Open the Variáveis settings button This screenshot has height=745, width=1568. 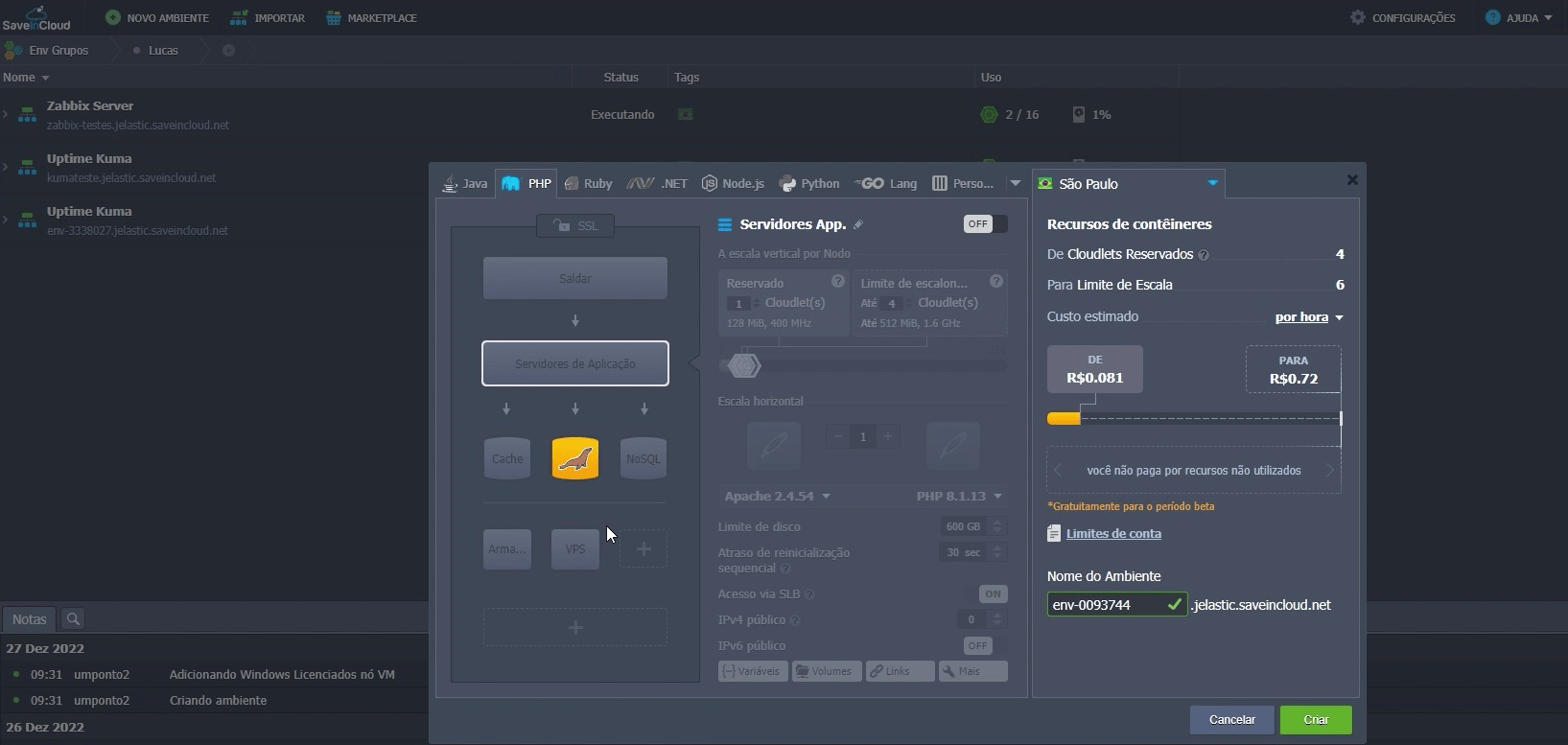[x=753, y=671]
